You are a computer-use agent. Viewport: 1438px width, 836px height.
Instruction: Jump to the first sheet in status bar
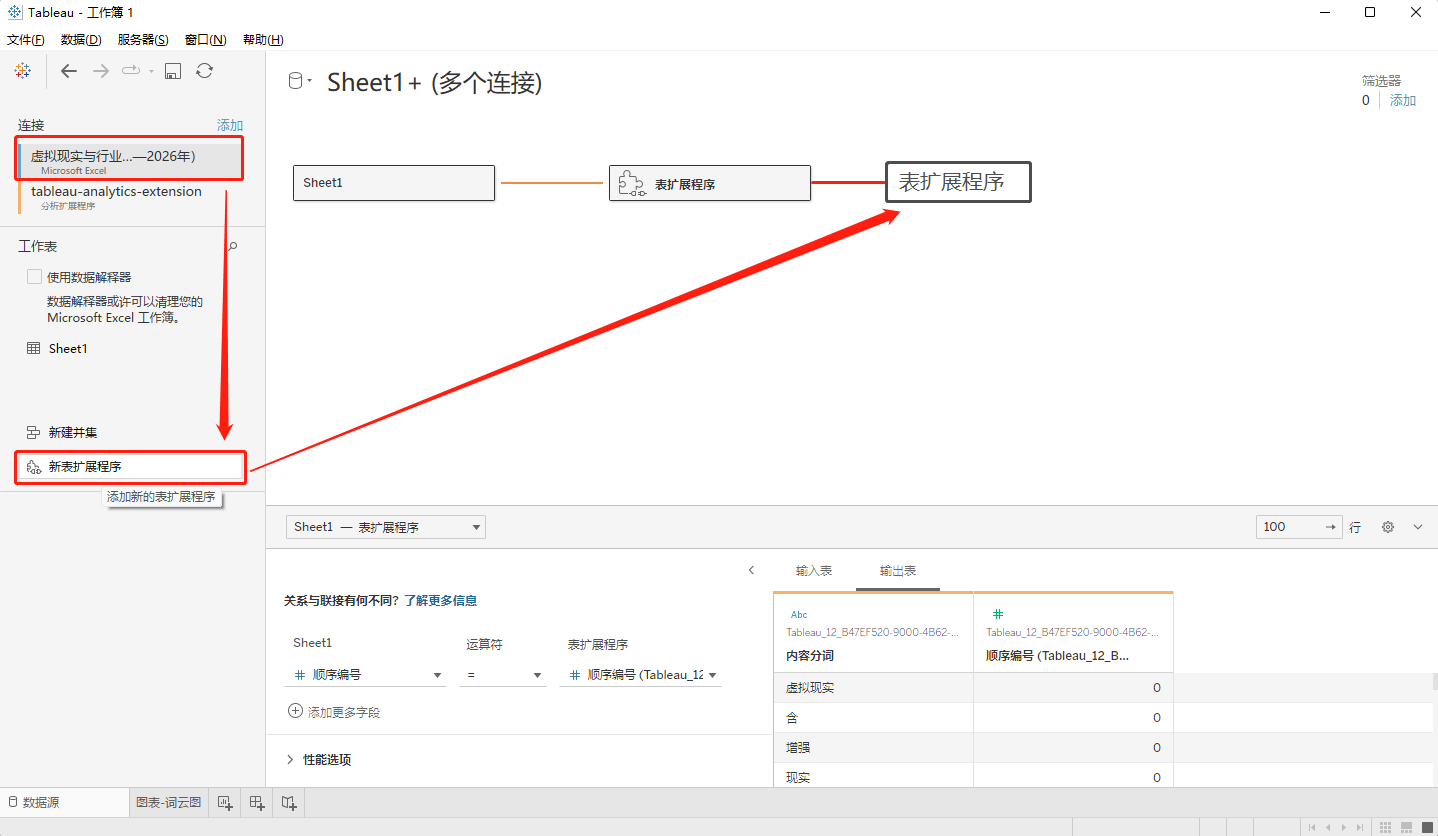(x=1313, y=827)
